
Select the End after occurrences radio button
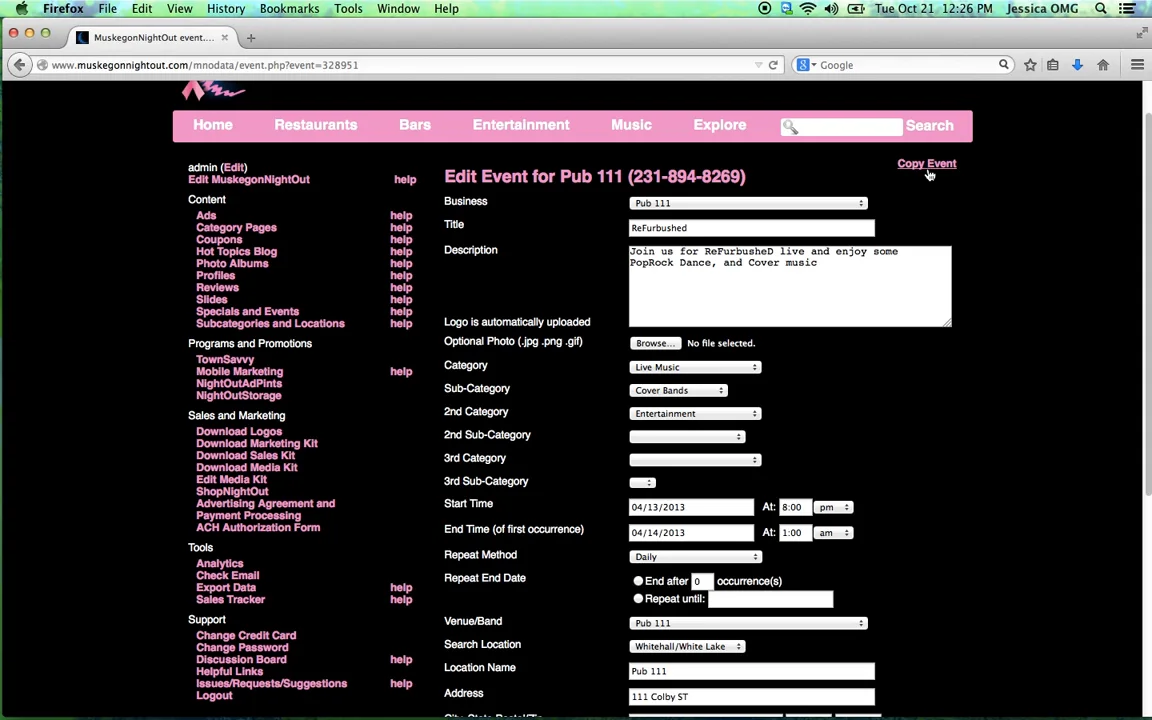(638, 581)
